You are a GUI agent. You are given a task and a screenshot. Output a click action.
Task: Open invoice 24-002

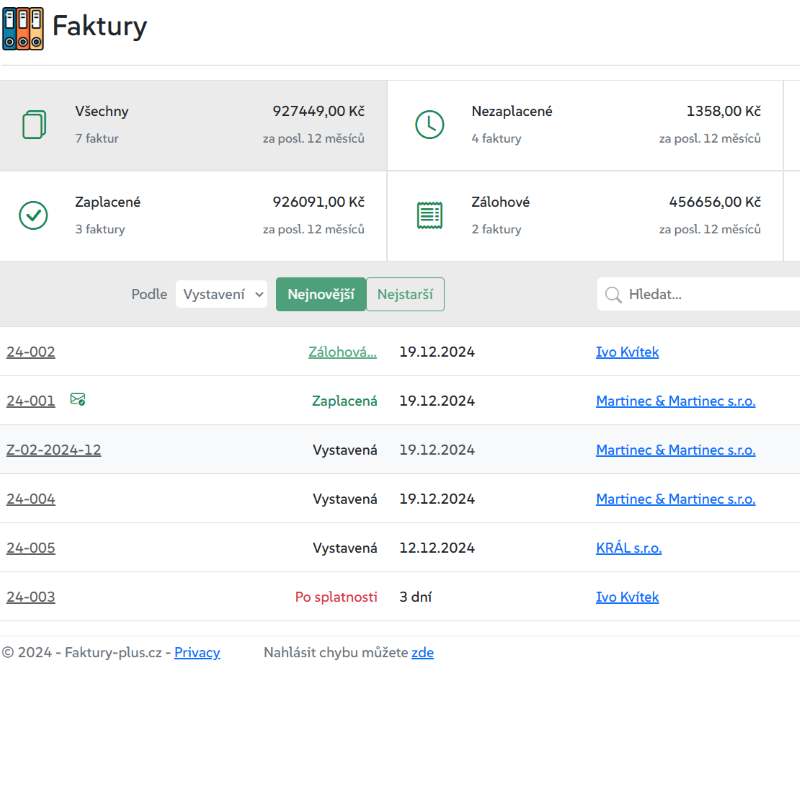tap(31, 352)
